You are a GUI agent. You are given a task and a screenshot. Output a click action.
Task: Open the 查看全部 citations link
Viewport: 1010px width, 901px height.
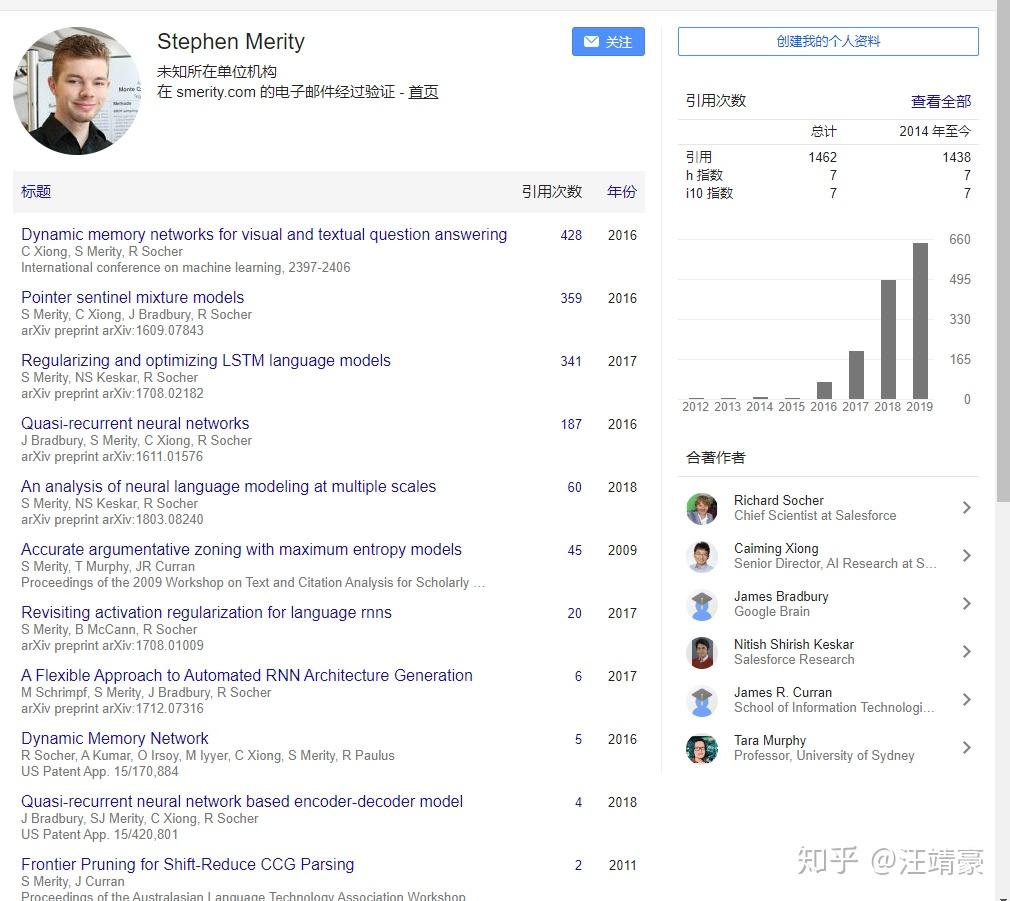point(940,101)
